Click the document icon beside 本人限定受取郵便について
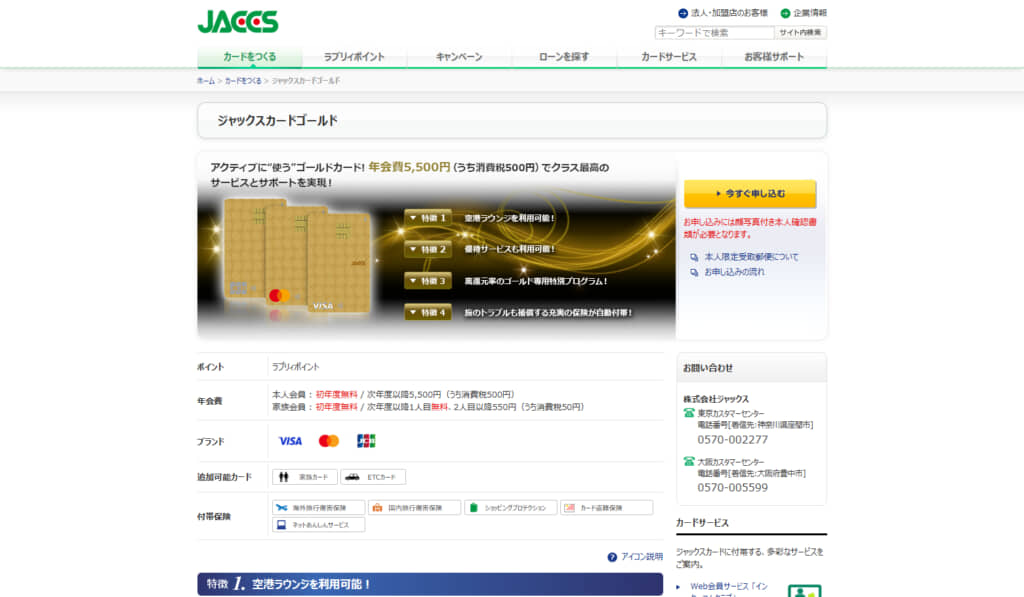The width and height of the screenshot is (1024, 597). [x=694, y=257]
